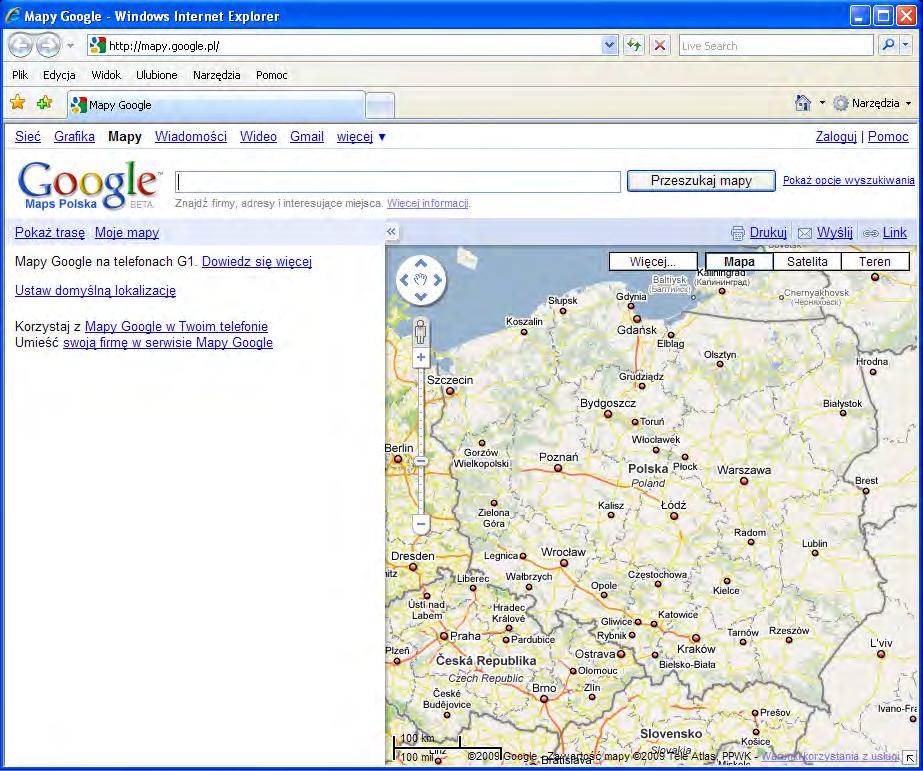Switch to Mapa map view
Viewport: 923px width, 771px height.
(x=739, y=261)
